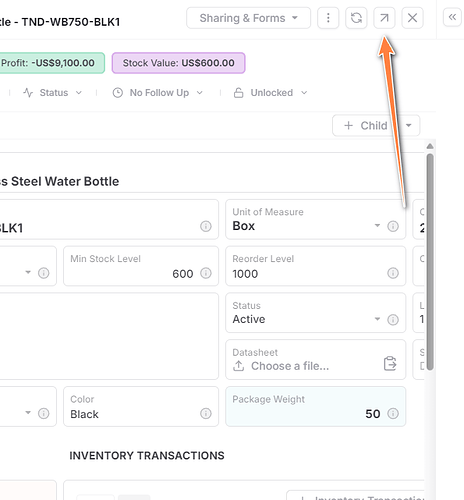Open the three-dot more options menu
Image resolution: width=464 pixels, height=500 pixels.
[x=328, y=18]
